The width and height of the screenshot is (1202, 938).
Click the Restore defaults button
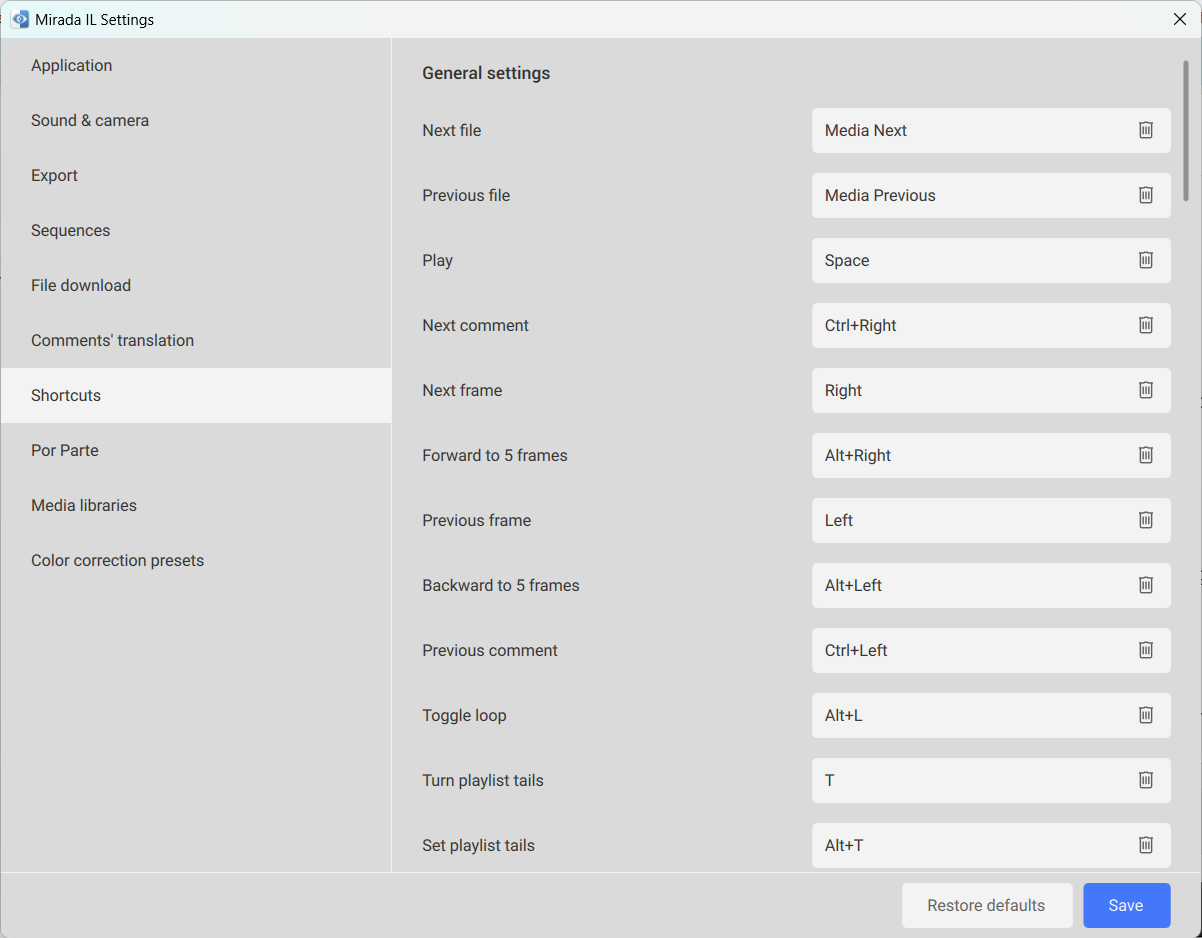pyautogui.click(x=987, y=905)
